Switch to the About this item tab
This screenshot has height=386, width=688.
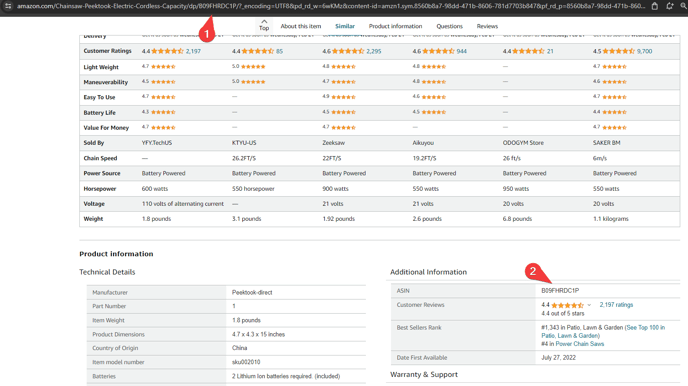[301, 26]
